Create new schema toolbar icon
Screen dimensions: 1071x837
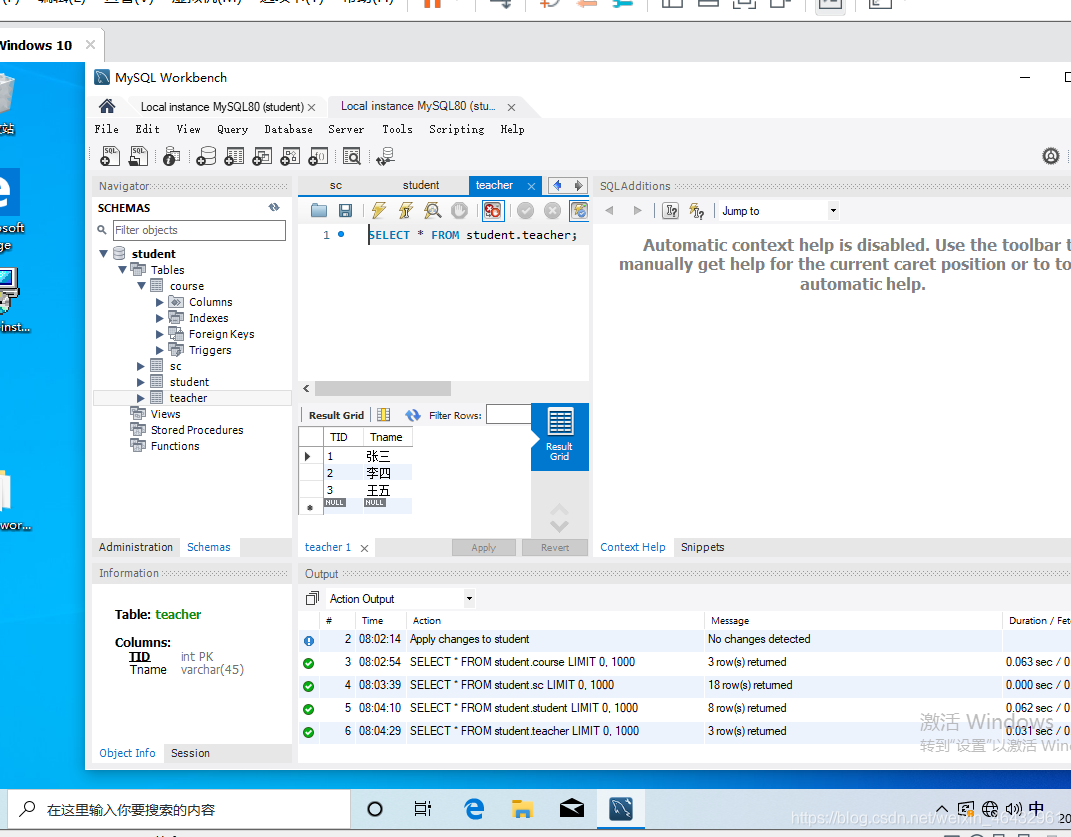[206, 156]
